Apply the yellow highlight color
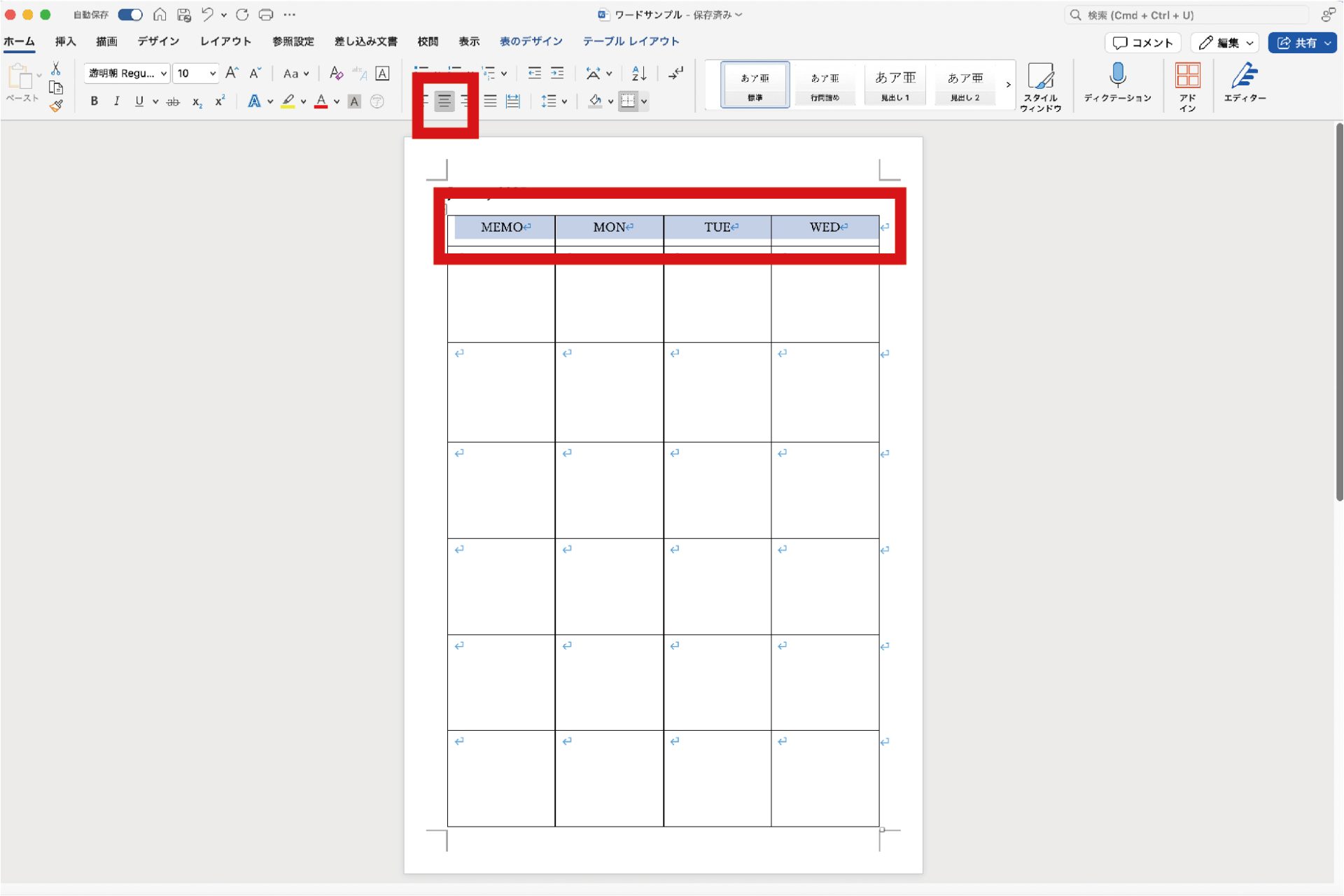The image size is (1344, 896). click(x=288, y=101)
